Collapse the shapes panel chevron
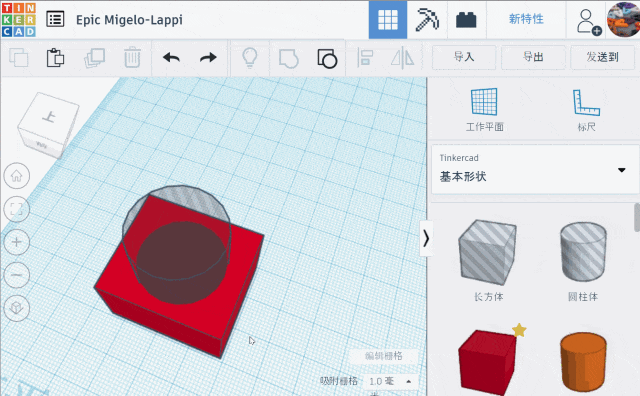Image resolution: width=640 pixels, height=396 pixels. tap(426, 238)
